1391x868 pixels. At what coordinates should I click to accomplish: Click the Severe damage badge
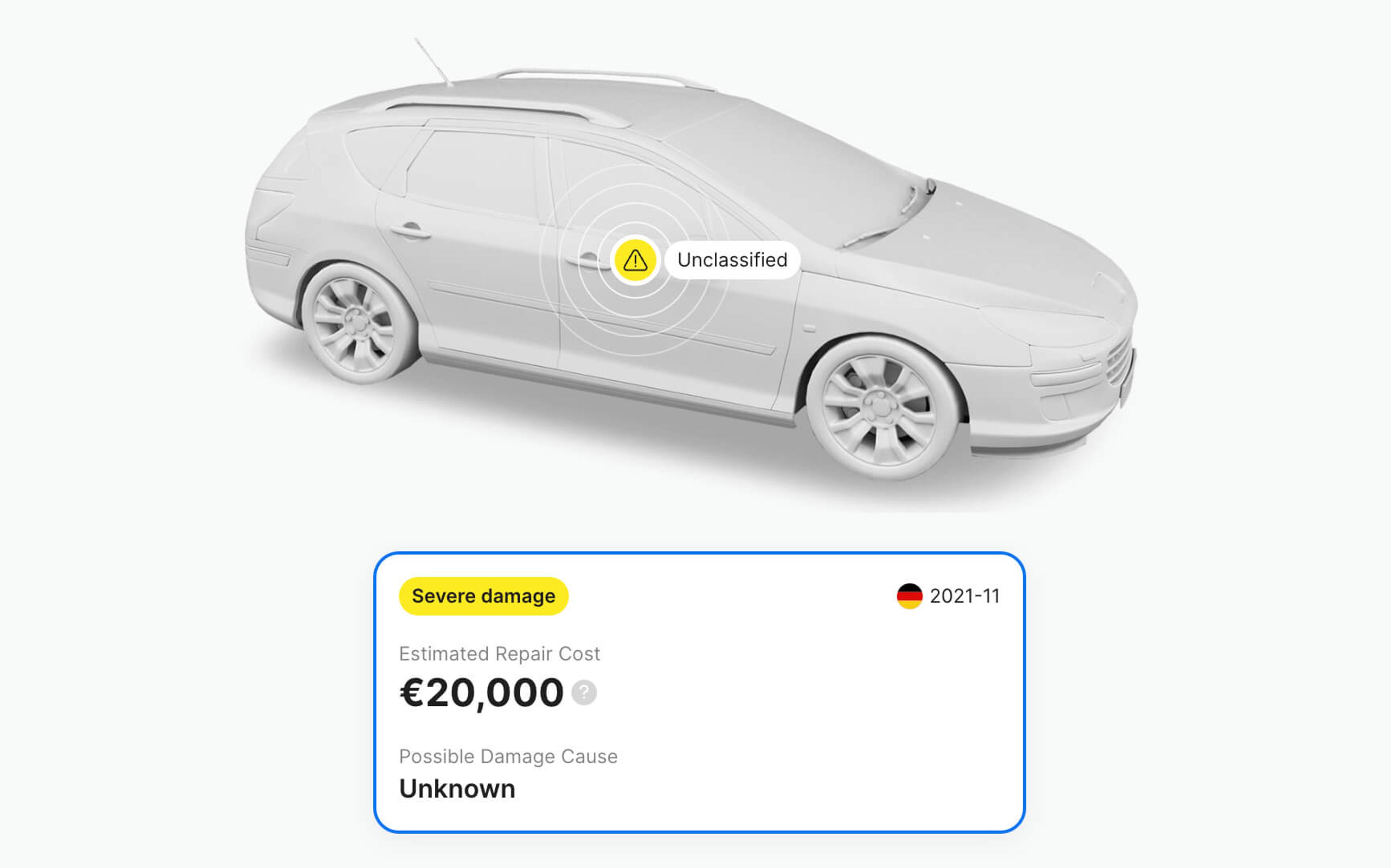coord(484,596)
